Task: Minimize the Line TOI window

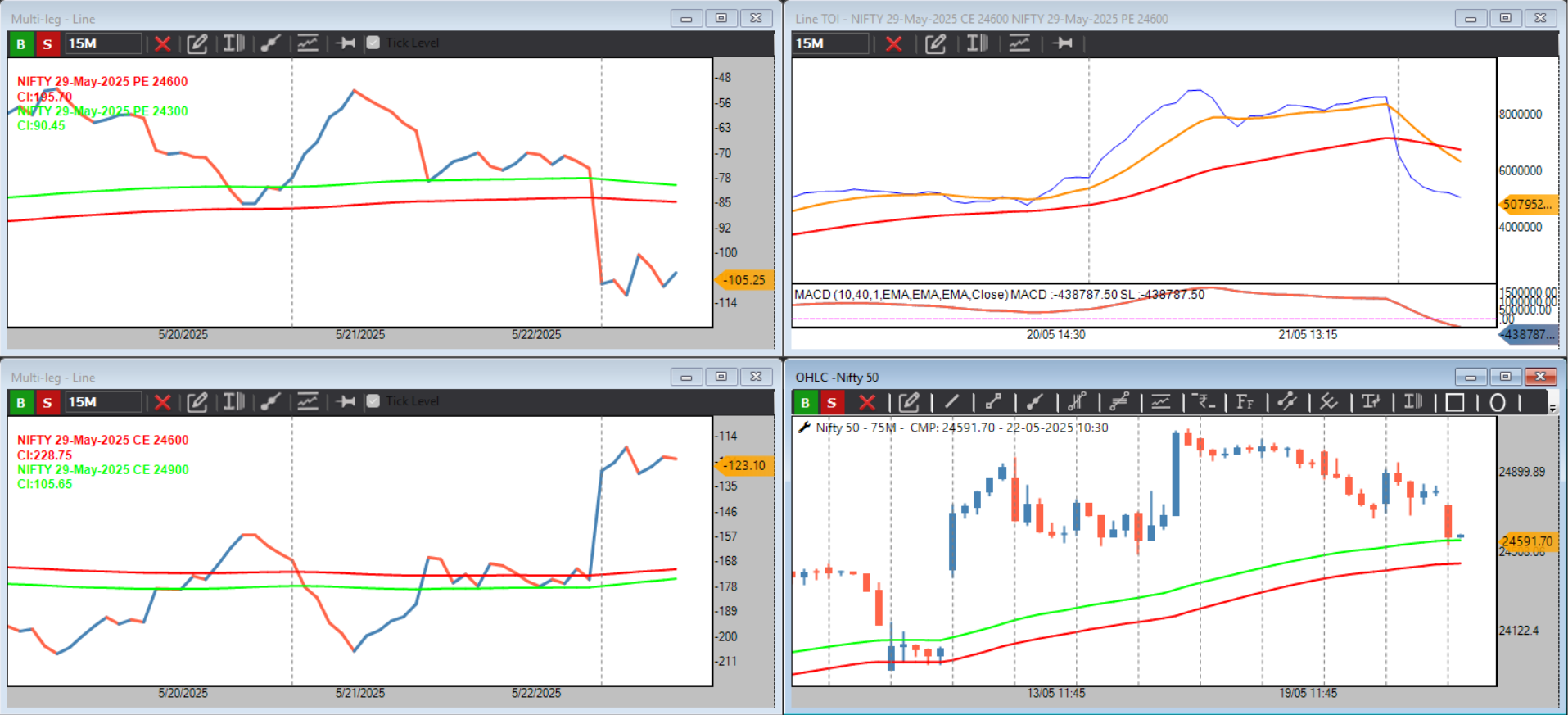Action: coord(1471,18)
